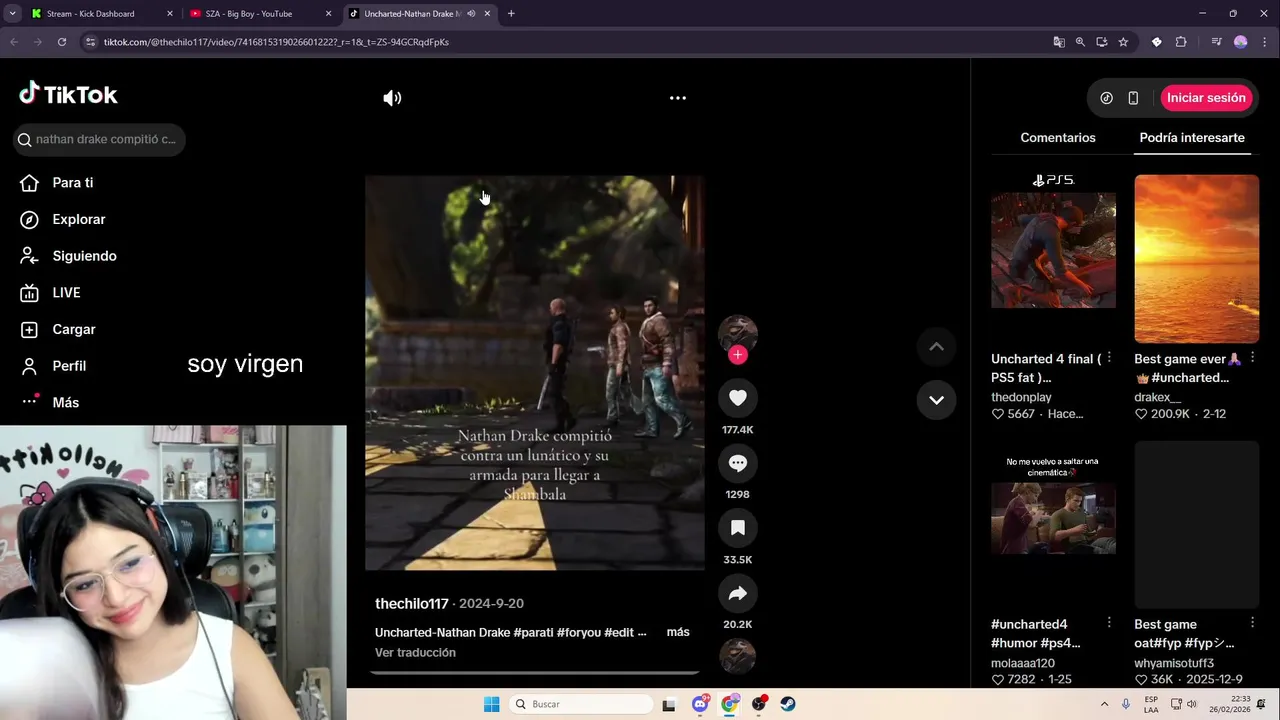Switch to Stream - Kick Dashboard tab
1280x720 pixels.
pyautogui.click(x=100, y=14)
